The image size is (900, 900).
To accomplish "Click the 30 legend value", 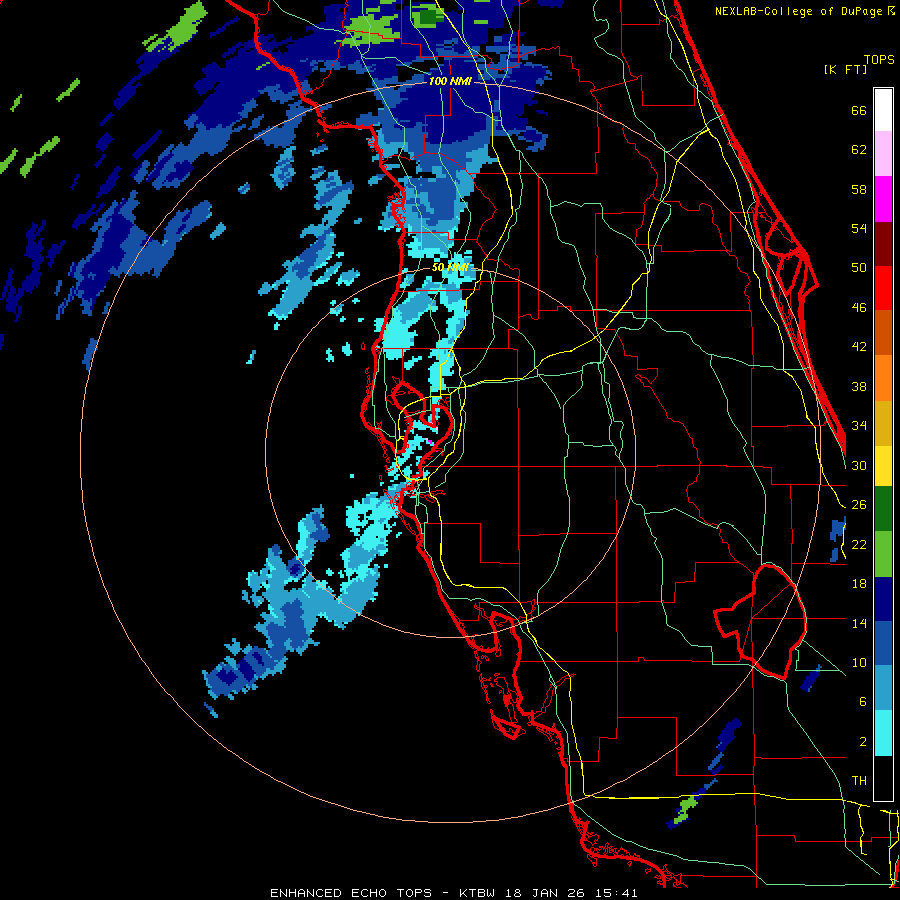I will coord(859,465).
